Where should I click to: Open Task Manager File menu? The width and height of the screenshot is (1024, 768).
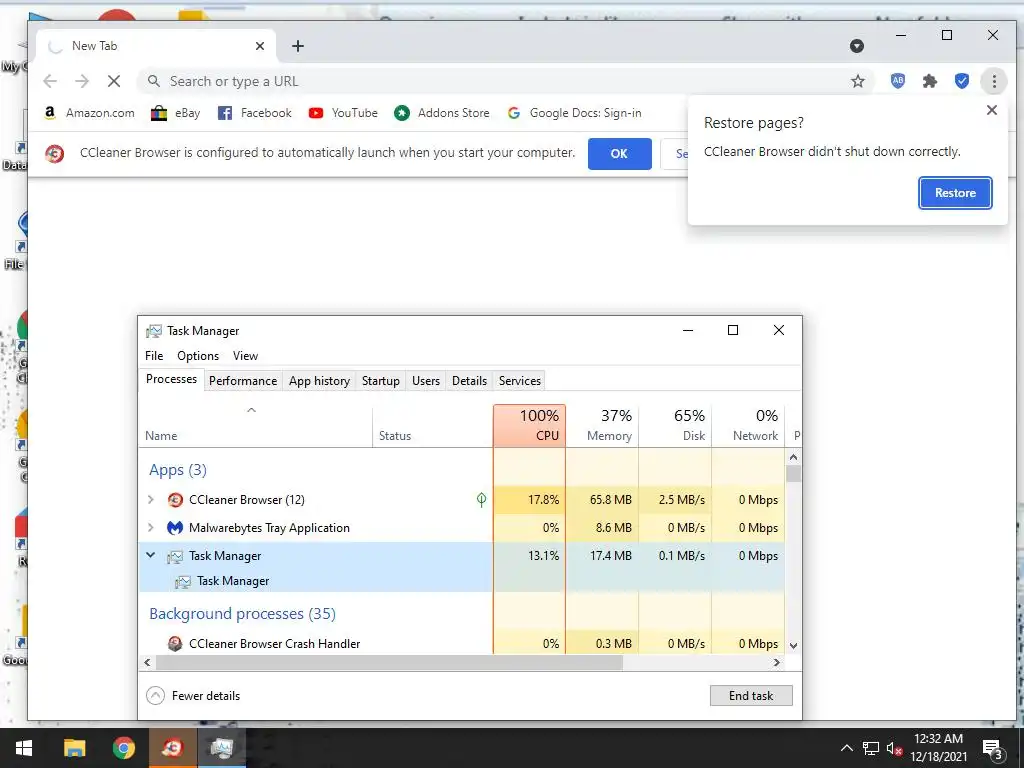154,356
